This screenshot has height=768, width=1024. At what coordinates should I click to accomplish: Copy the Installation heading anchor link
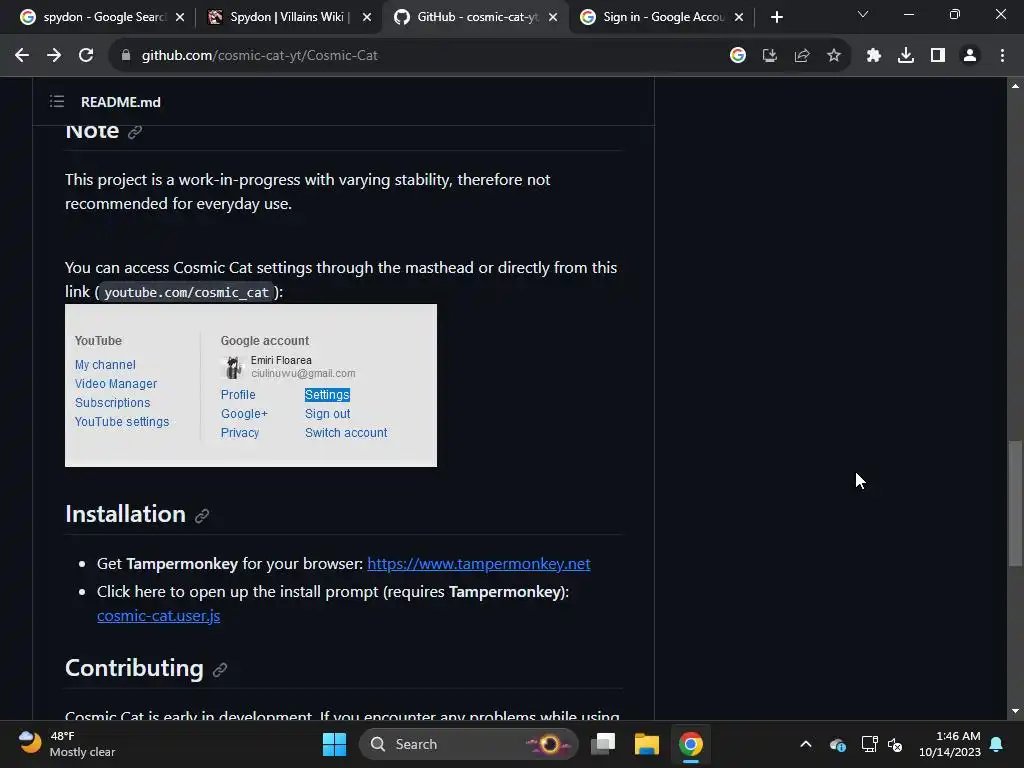[202, 516]
